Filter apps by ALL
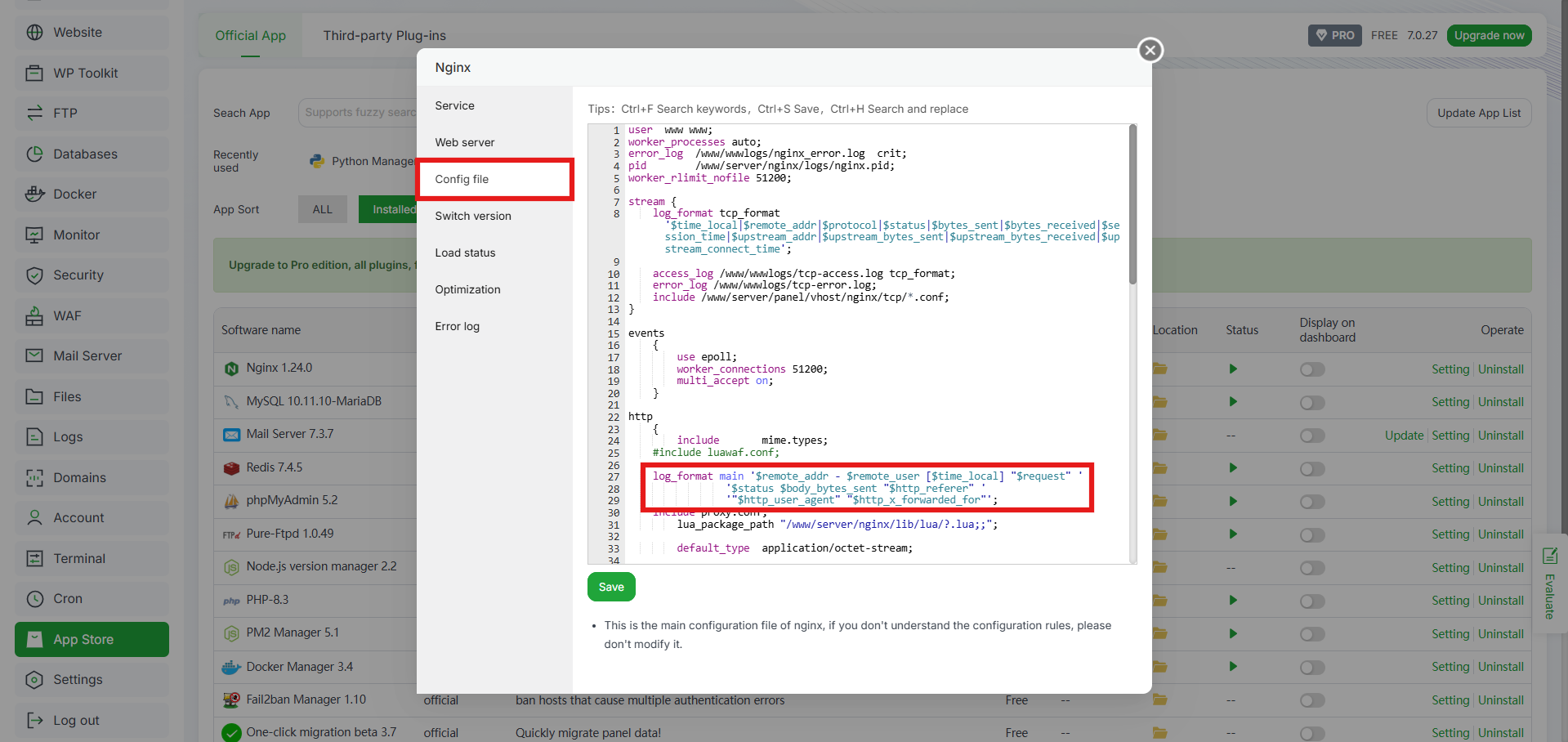Viewport: 1568px width, 742px height. coord(323,209)
